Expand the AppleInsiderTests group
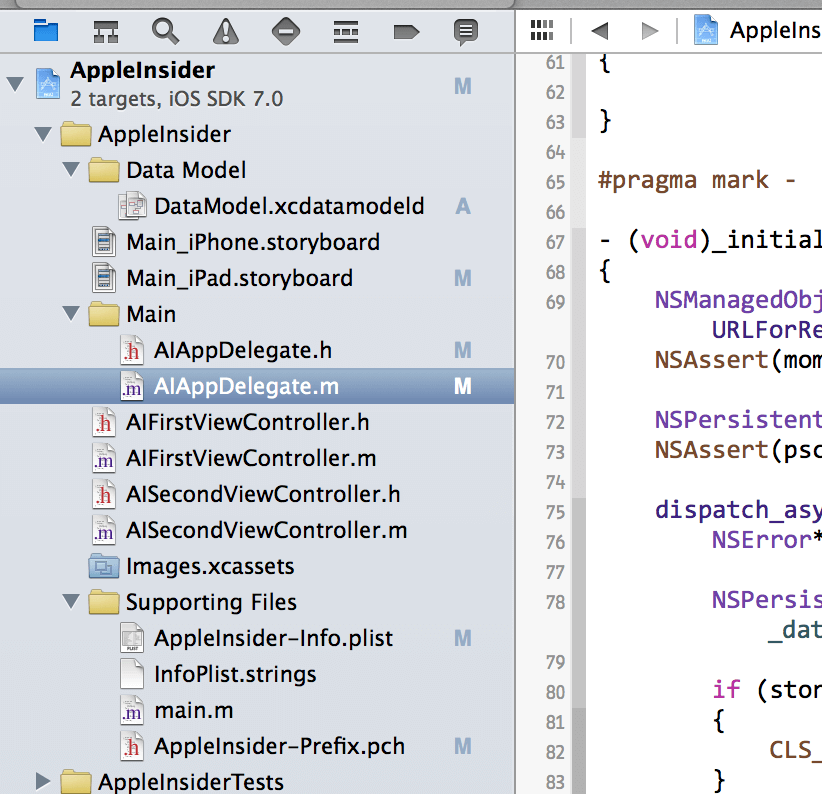Screen dimensions: 822x794 [43, 781]
